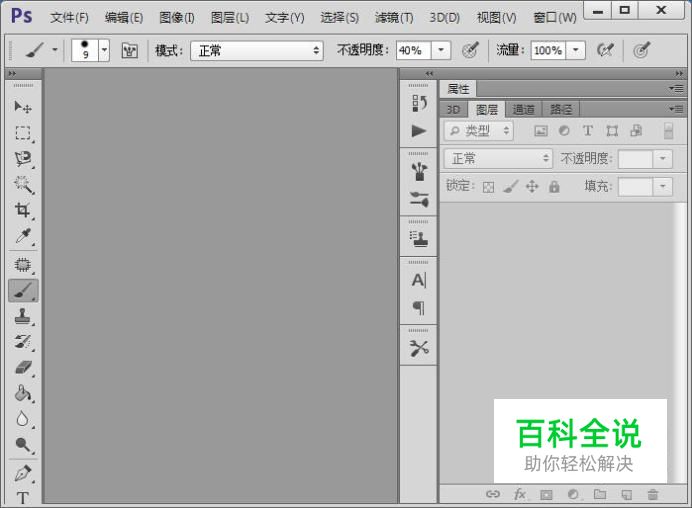
Task: Open the 类型 layer filter dropdown
Action: coord(479,131)
